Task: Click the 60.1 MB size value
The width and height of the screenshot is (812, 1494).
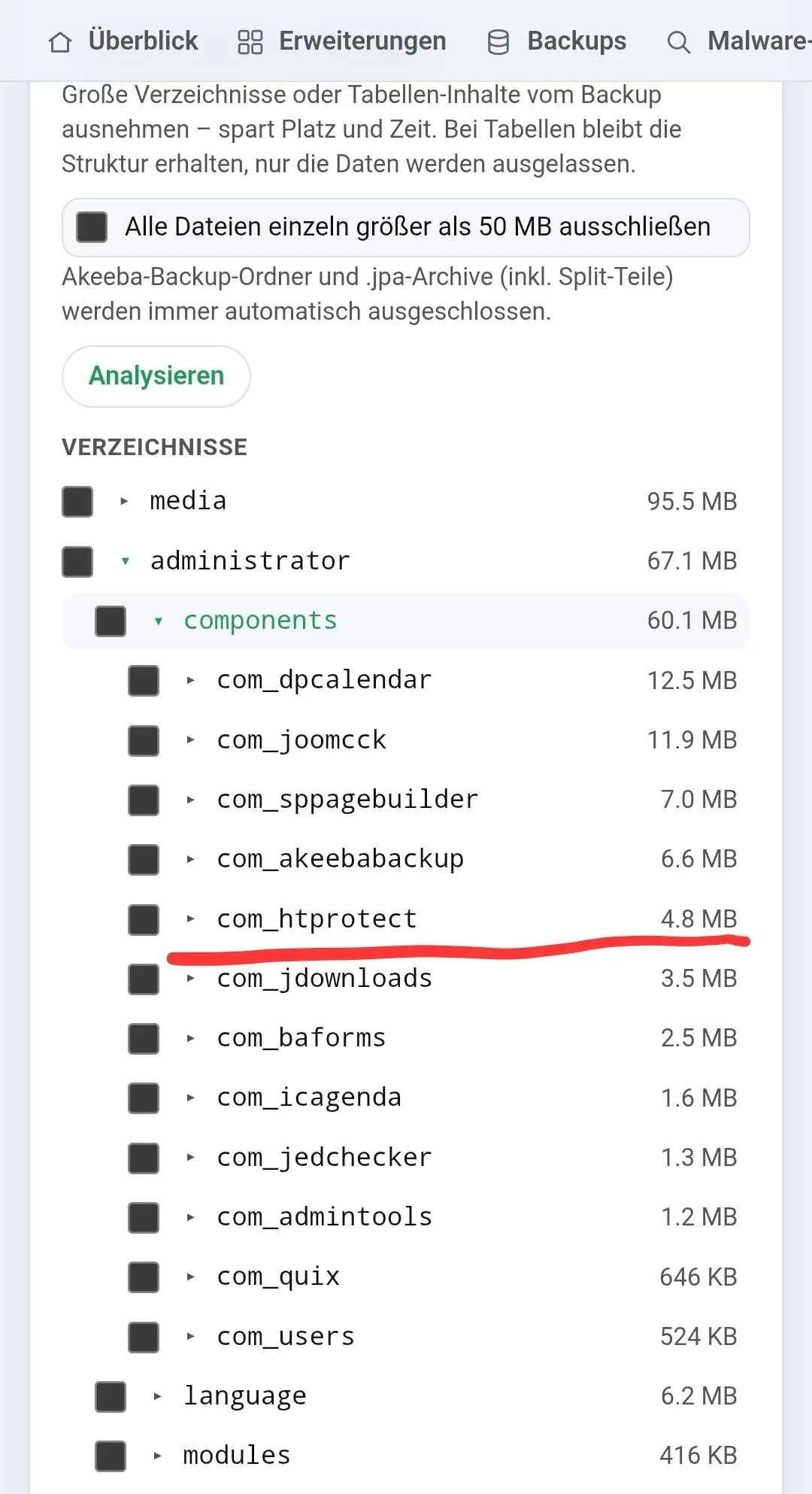Action: [692, 621]
